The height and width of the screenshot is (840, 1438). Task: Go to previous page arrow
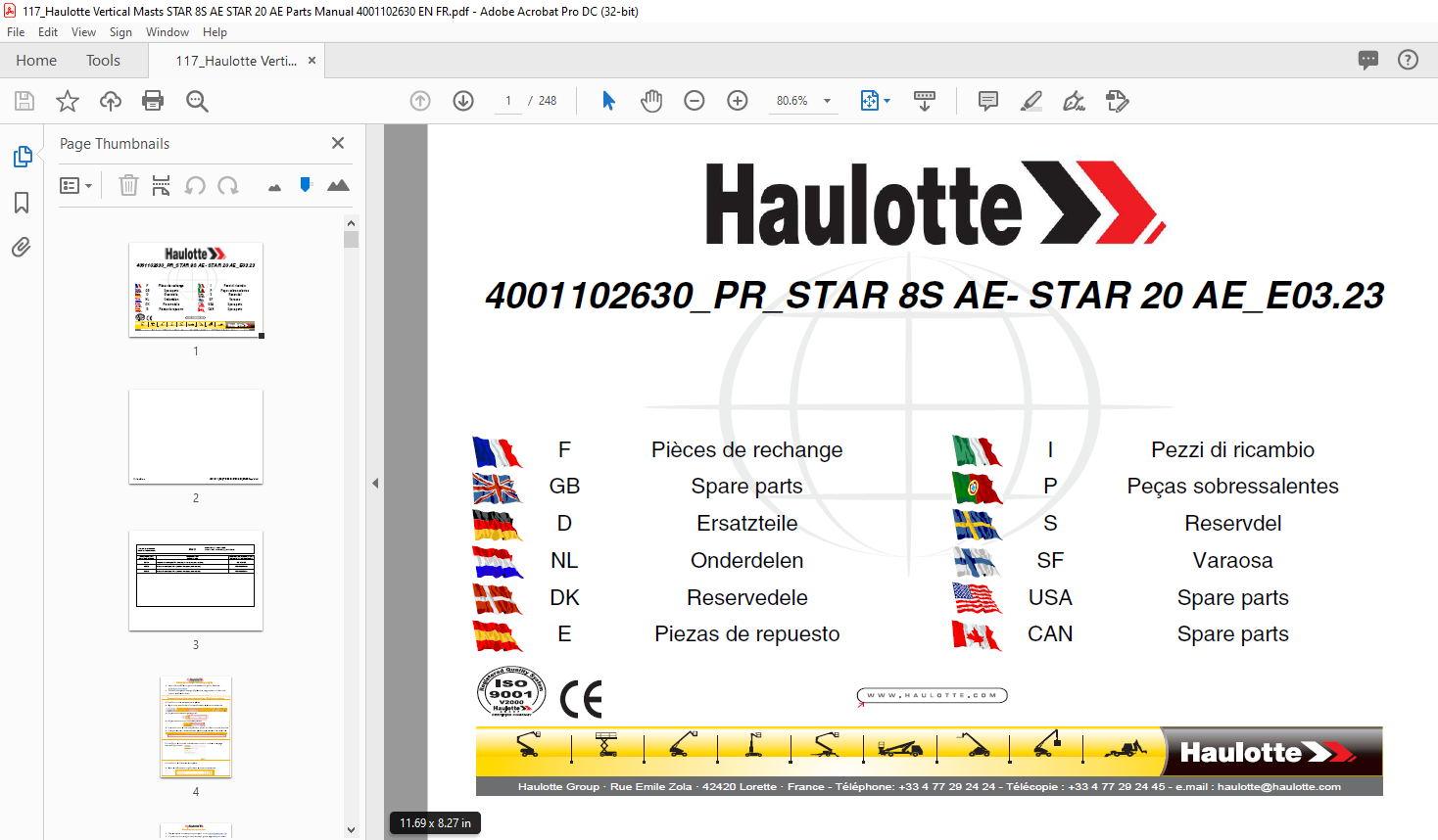420,101
